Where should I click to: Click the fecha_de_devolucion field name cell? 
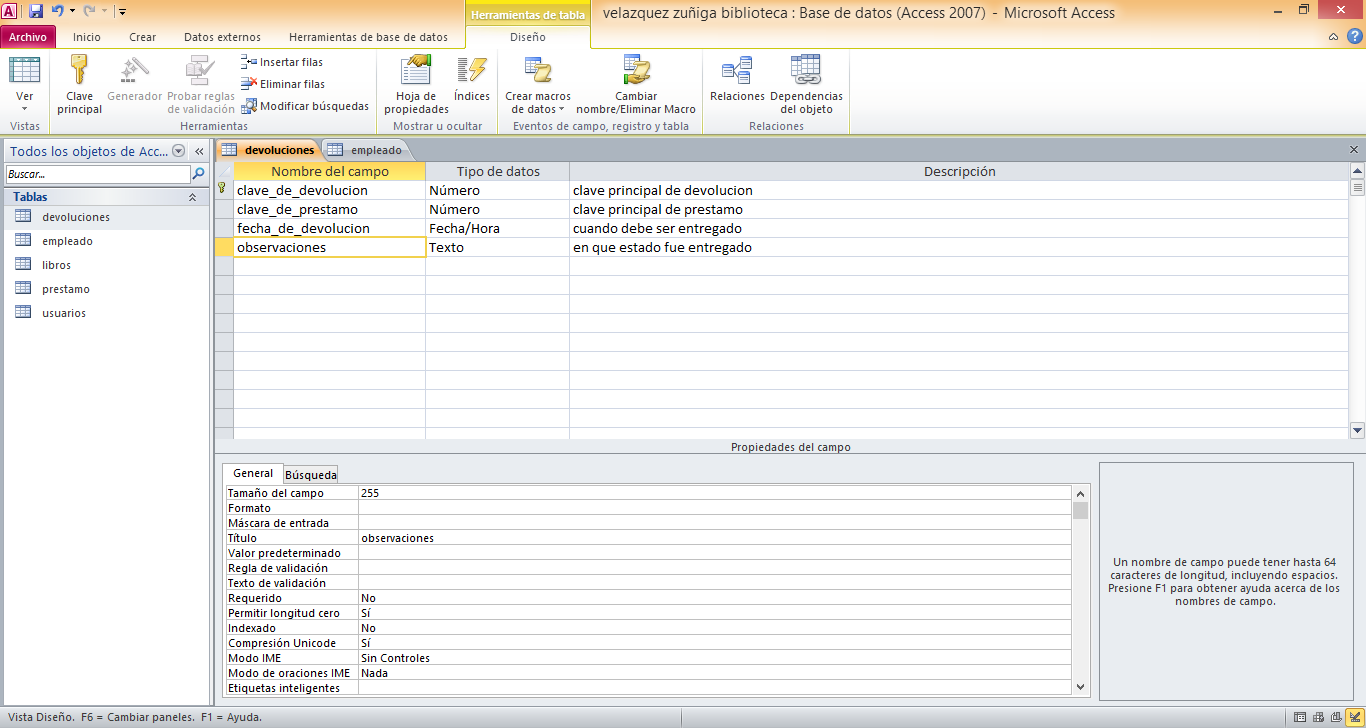(x=330, y=228)
